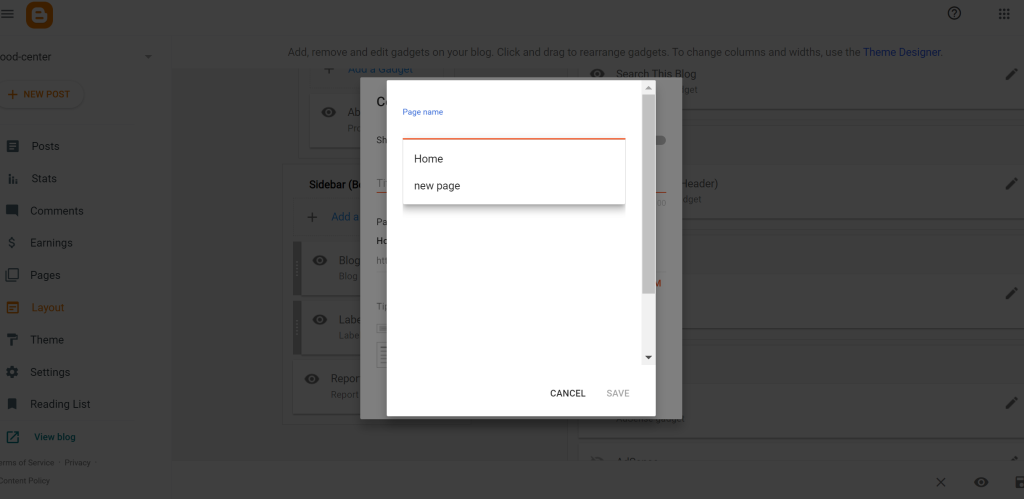Open the Google apps grid
The image size is (1024, 499).
pyautogui.click(x=1004, y=13)
